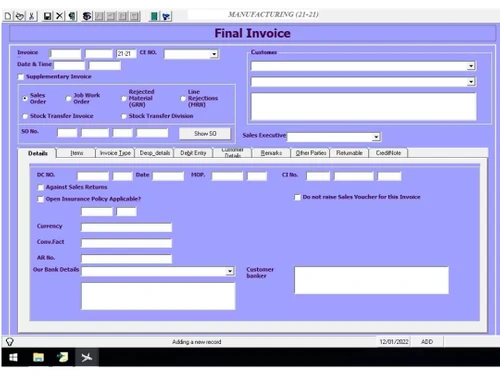Switch to the Details tab

(38, 153)
